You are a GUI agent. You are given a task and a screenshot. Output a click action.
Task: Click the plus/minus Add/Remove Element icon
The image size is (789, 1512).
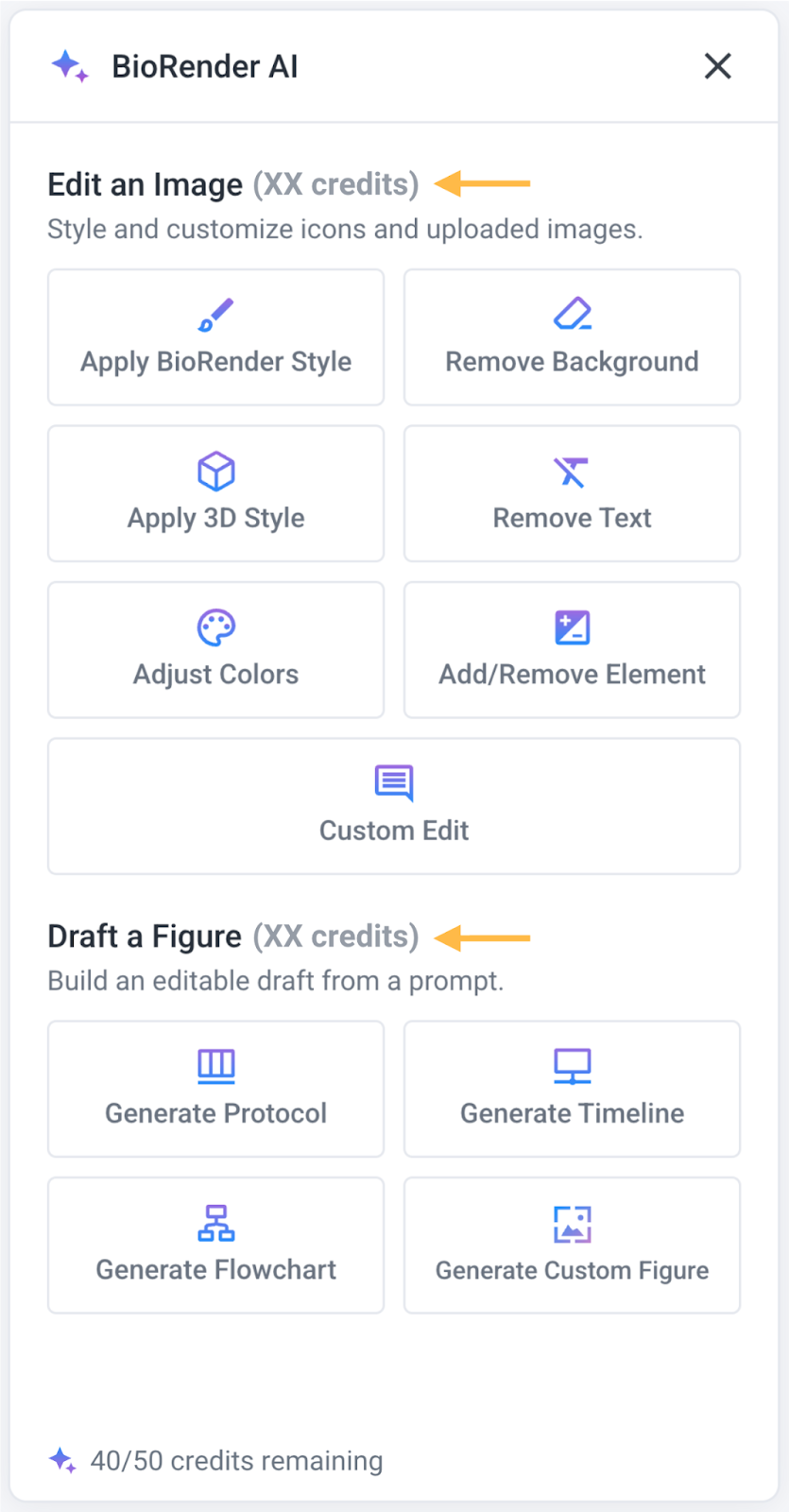(x=572, y=627)
